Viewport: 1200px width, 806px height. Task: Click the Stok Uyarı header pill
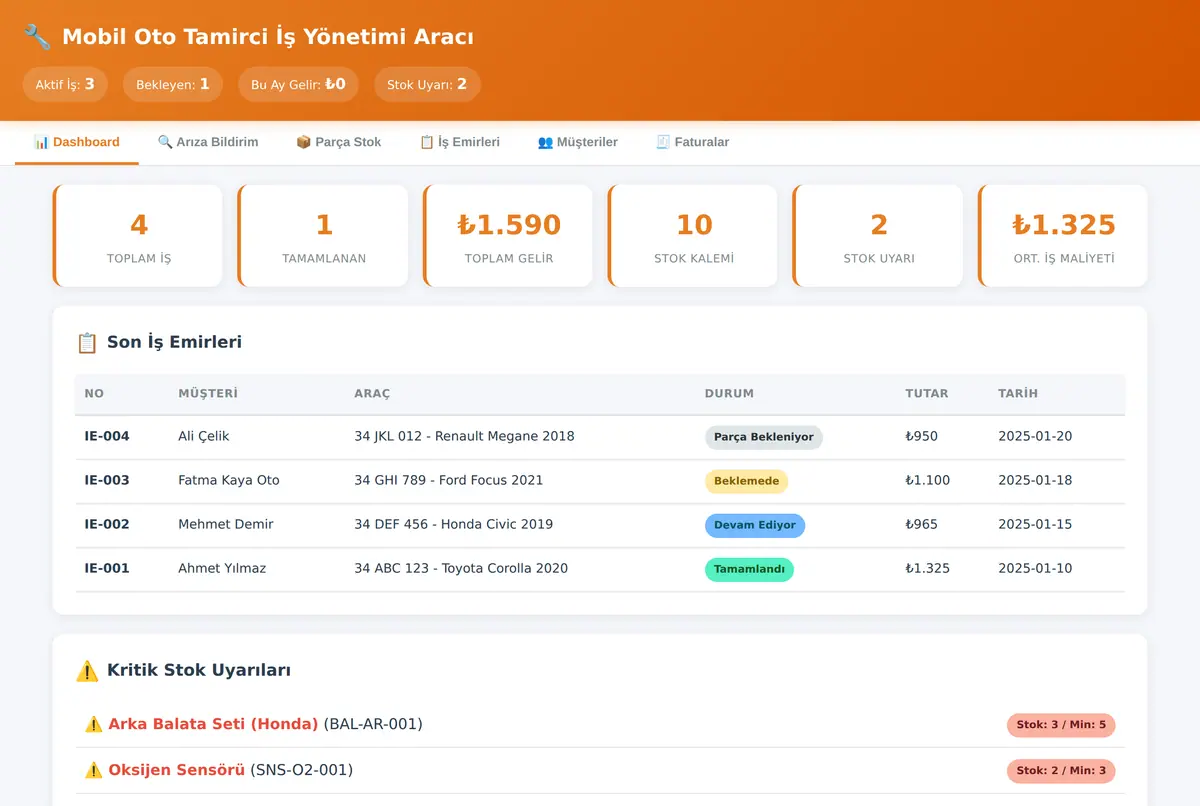[x=427, y=84]
